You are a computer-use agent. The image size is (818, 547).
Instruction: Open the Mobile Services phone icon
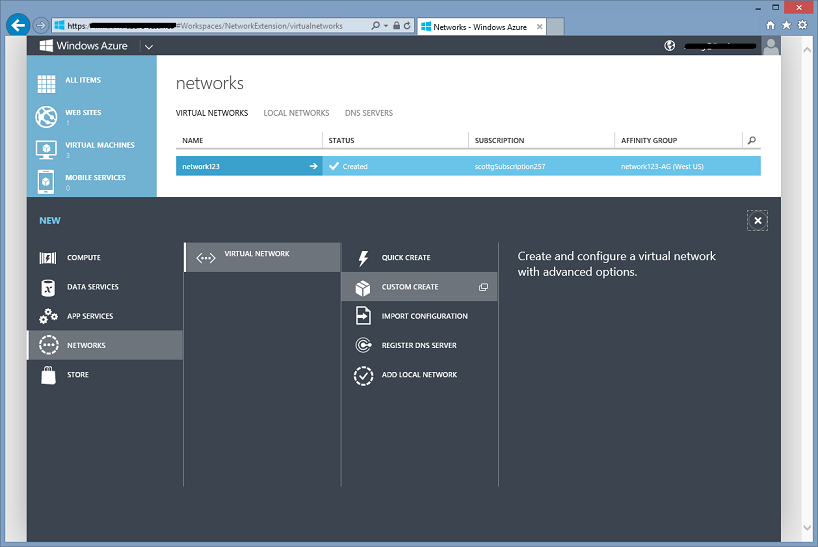46,182
